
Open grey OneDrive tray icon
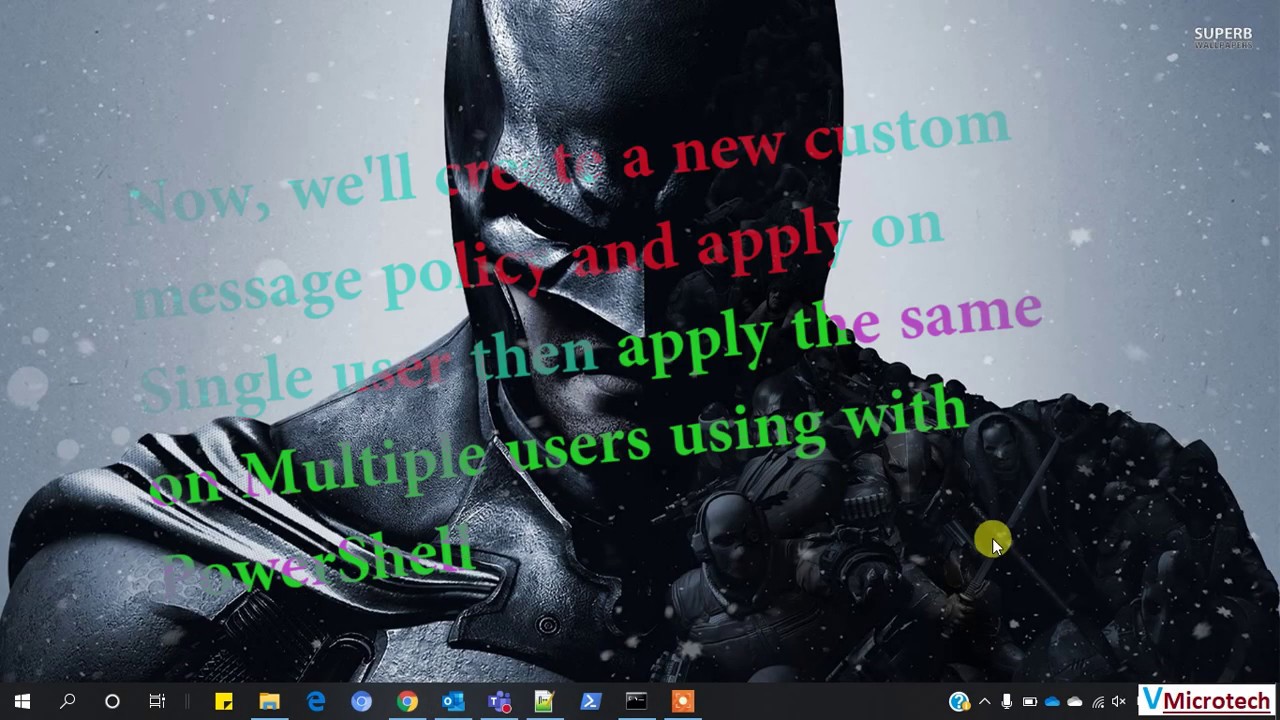[1075, 702]
